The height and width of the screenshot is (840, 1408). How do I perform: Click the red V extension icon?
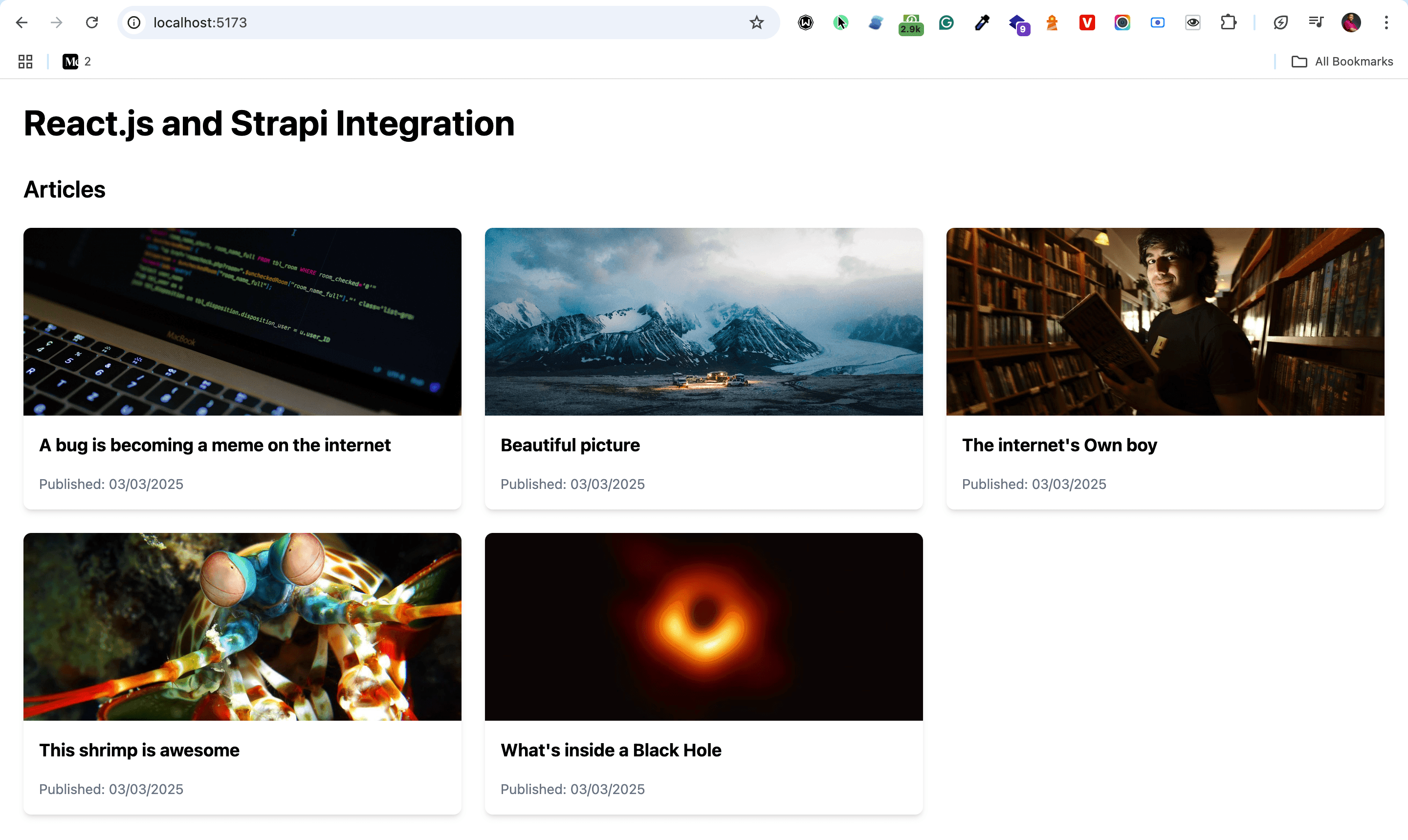(1087, 22)
